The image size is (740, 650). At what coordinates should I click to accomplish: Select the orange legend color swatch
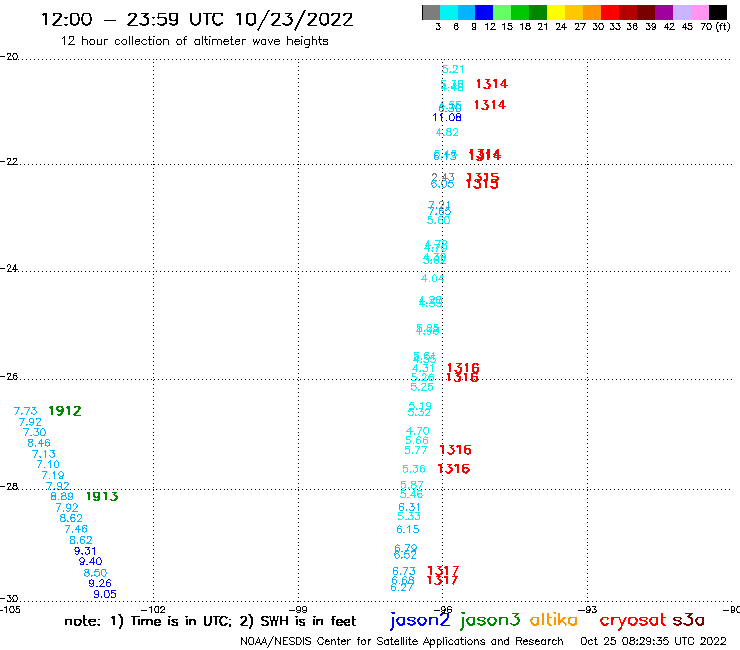[592, 12]
